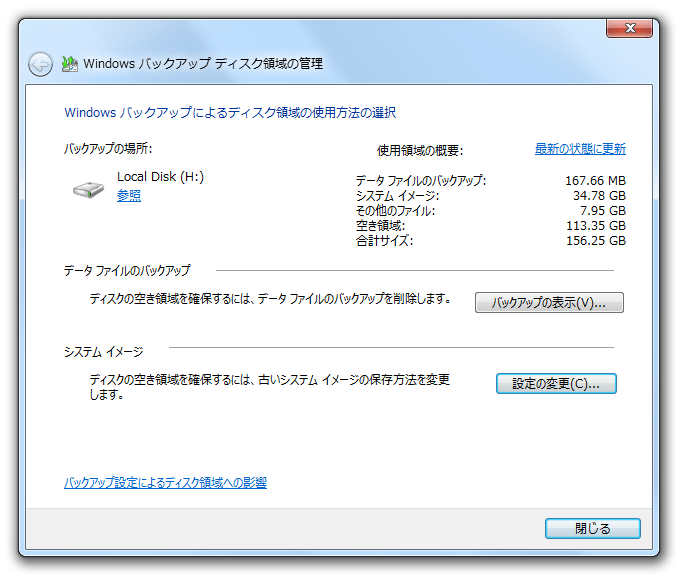The height and width of the screenshot is (580, 682).
Task: Click the Windows Backup title icon
Action: [70, 64]
